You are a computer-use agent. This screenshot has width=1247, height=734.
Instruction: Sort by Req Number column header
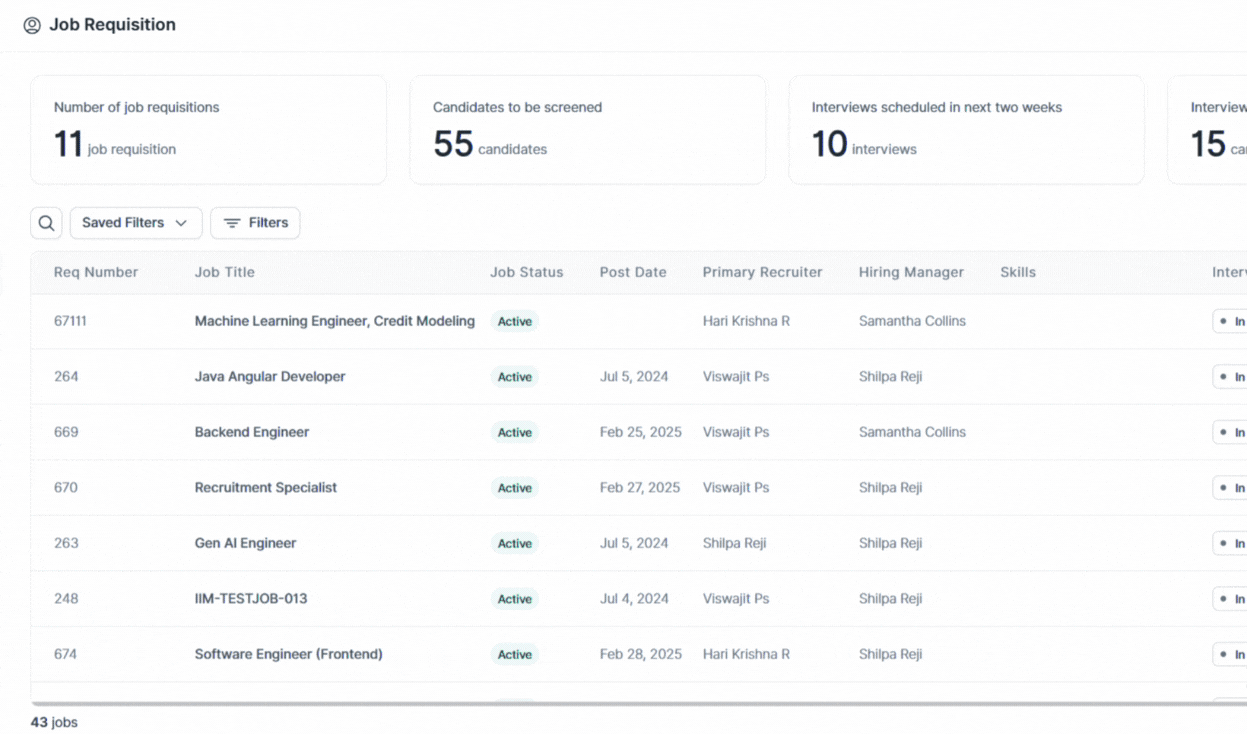click(x=96, y=272)
